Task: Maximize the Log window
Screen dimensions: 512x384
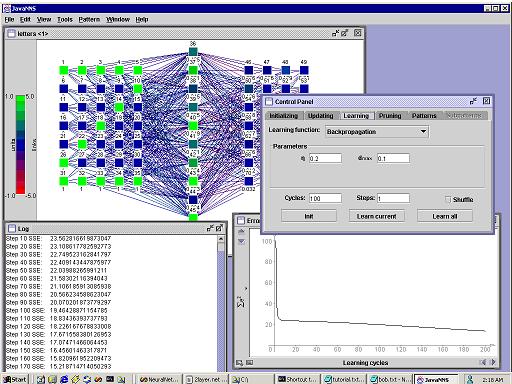Action: pyautogui.click(x=219, y=228)
